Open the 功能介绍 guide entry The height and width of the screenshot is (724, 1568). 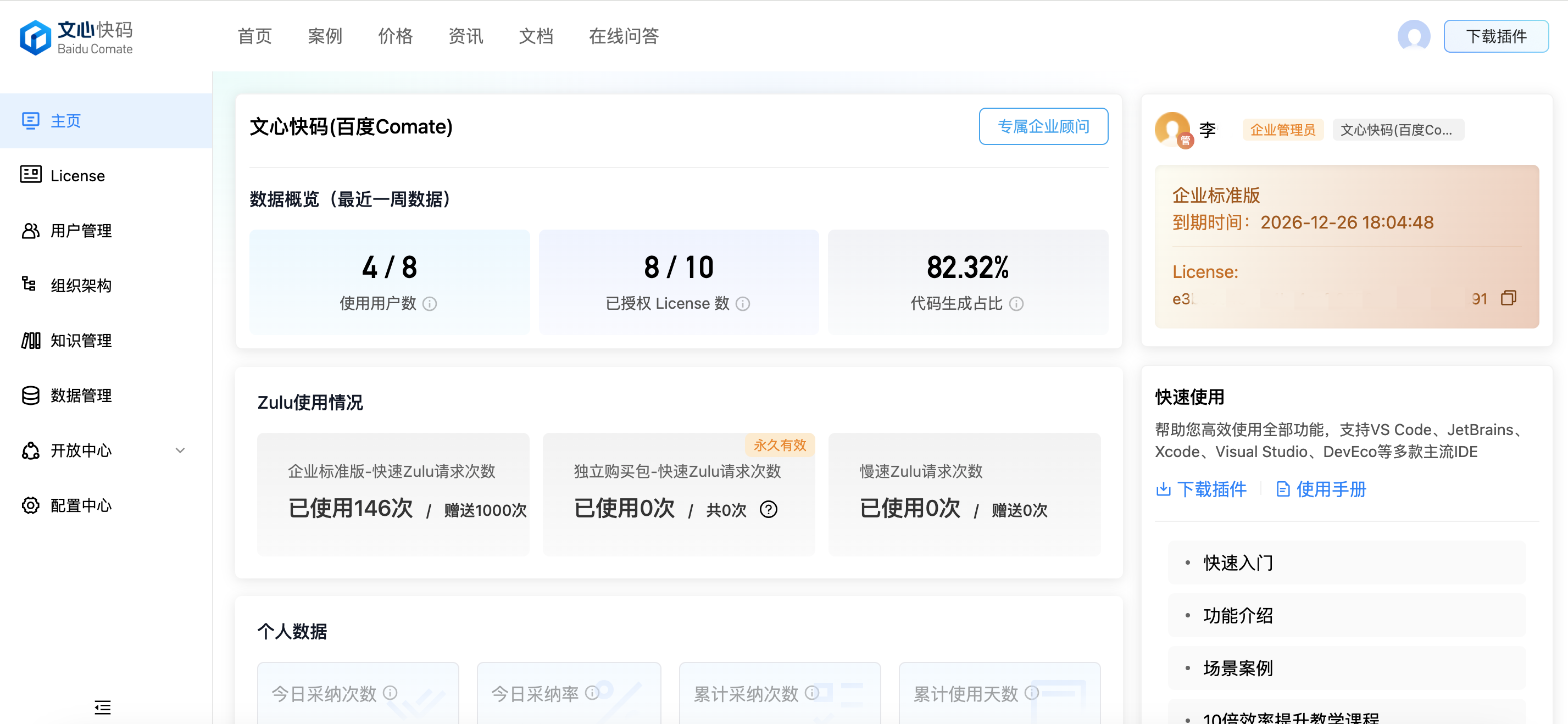point(1347,616)
